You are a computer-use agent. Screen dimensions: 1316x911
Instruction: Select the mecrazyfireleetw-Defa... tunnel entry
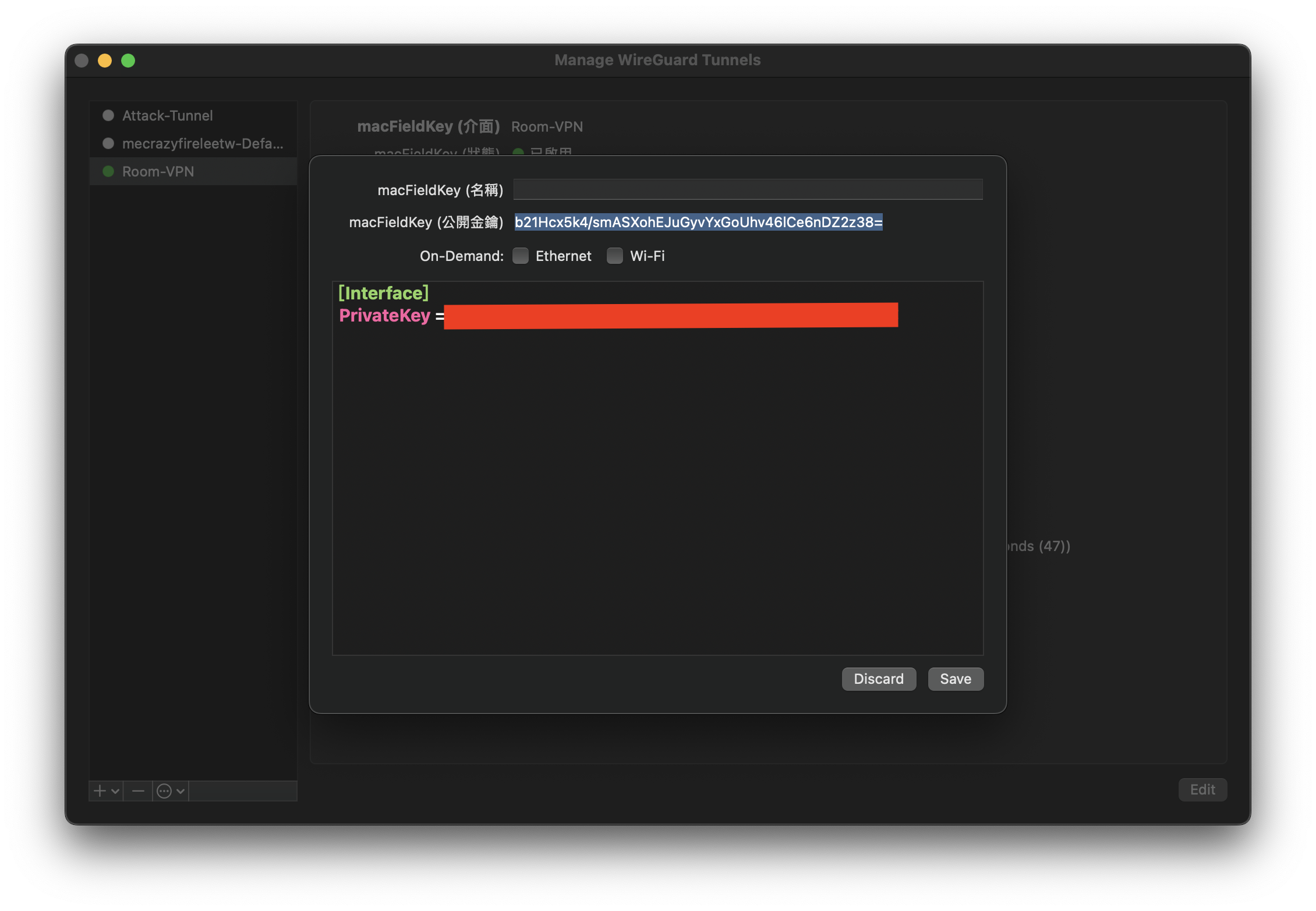click(203, 143)
